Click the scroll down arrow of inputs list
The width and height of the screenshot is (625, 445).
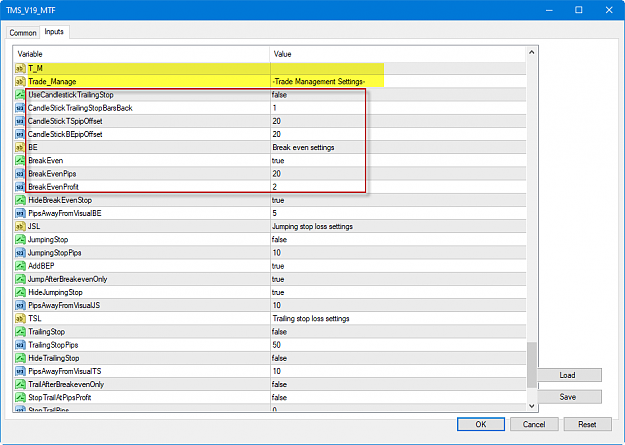532,406
